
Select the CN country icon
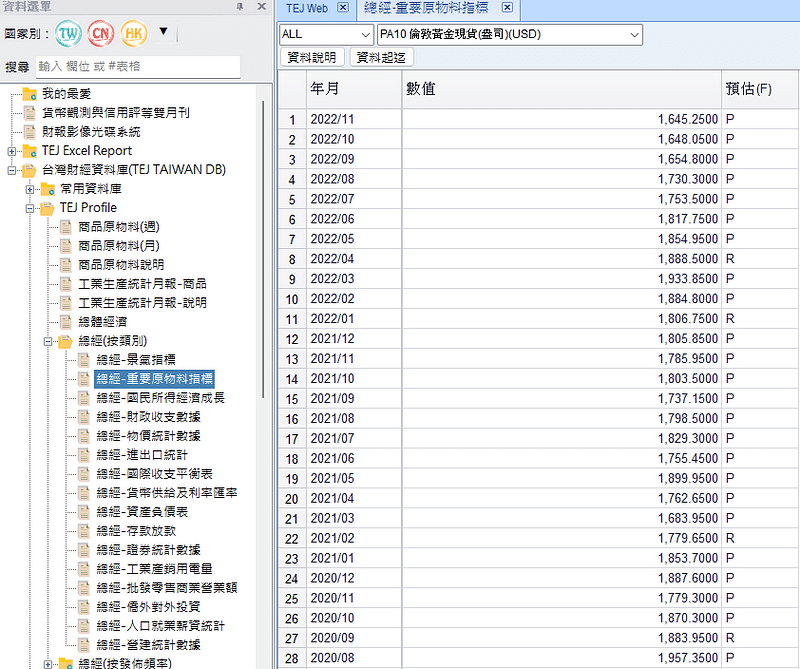pos(102,33)
